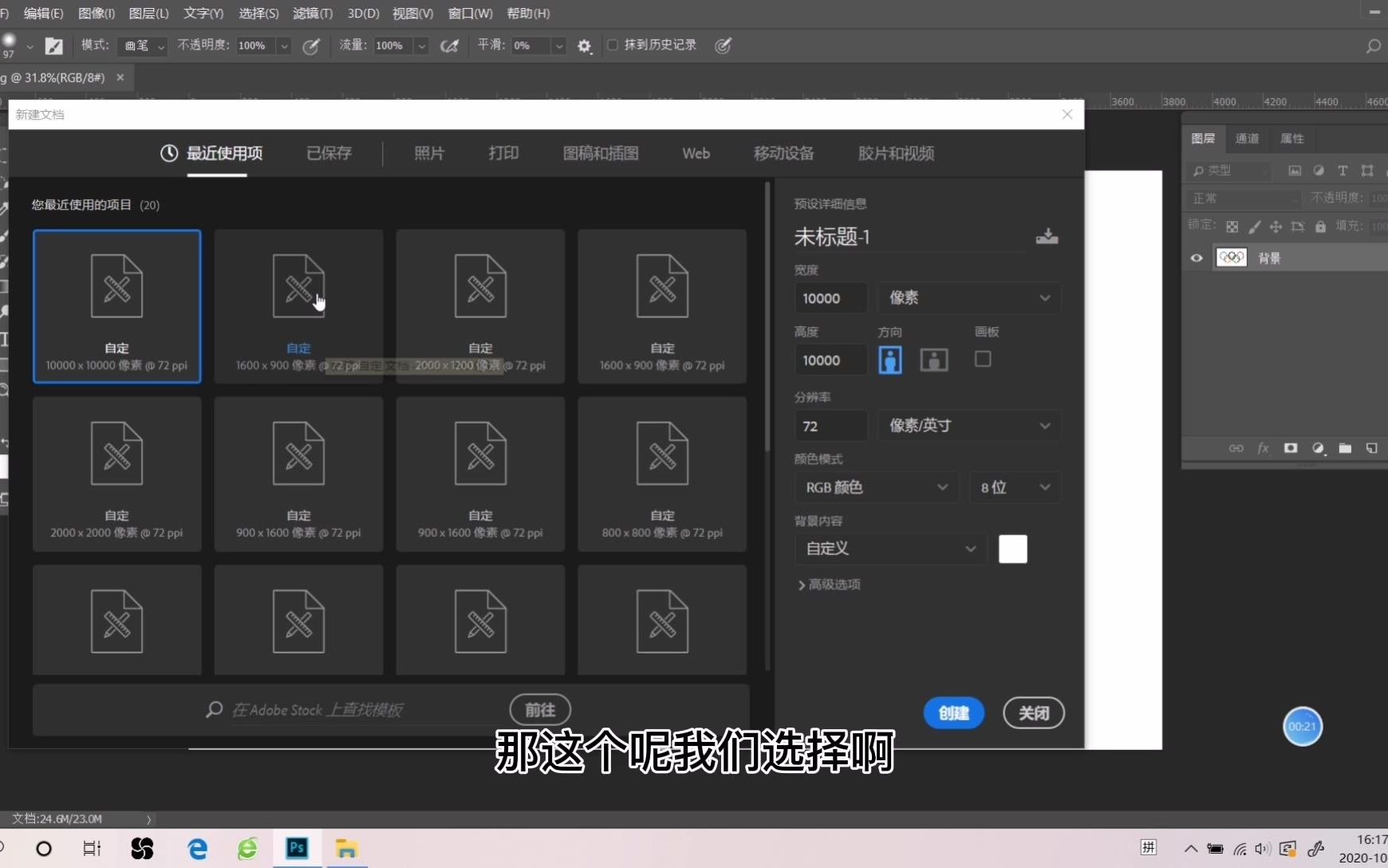Click the 分辨率 field showing 72

tap(830, 425)
